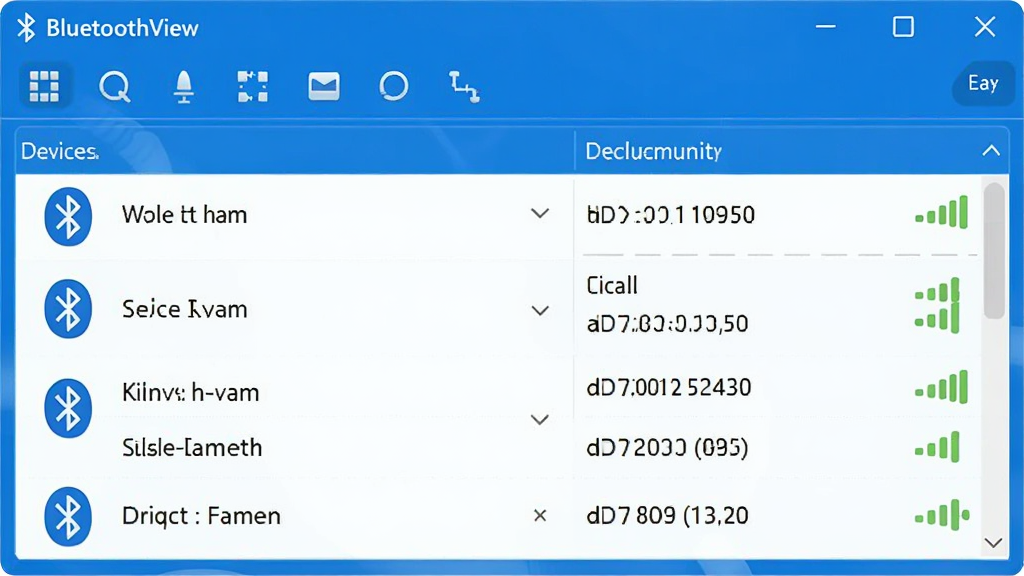The image size is (1024, 576).
Task: Click the dD7 809 (13,20 address
Action: (667, 516)
